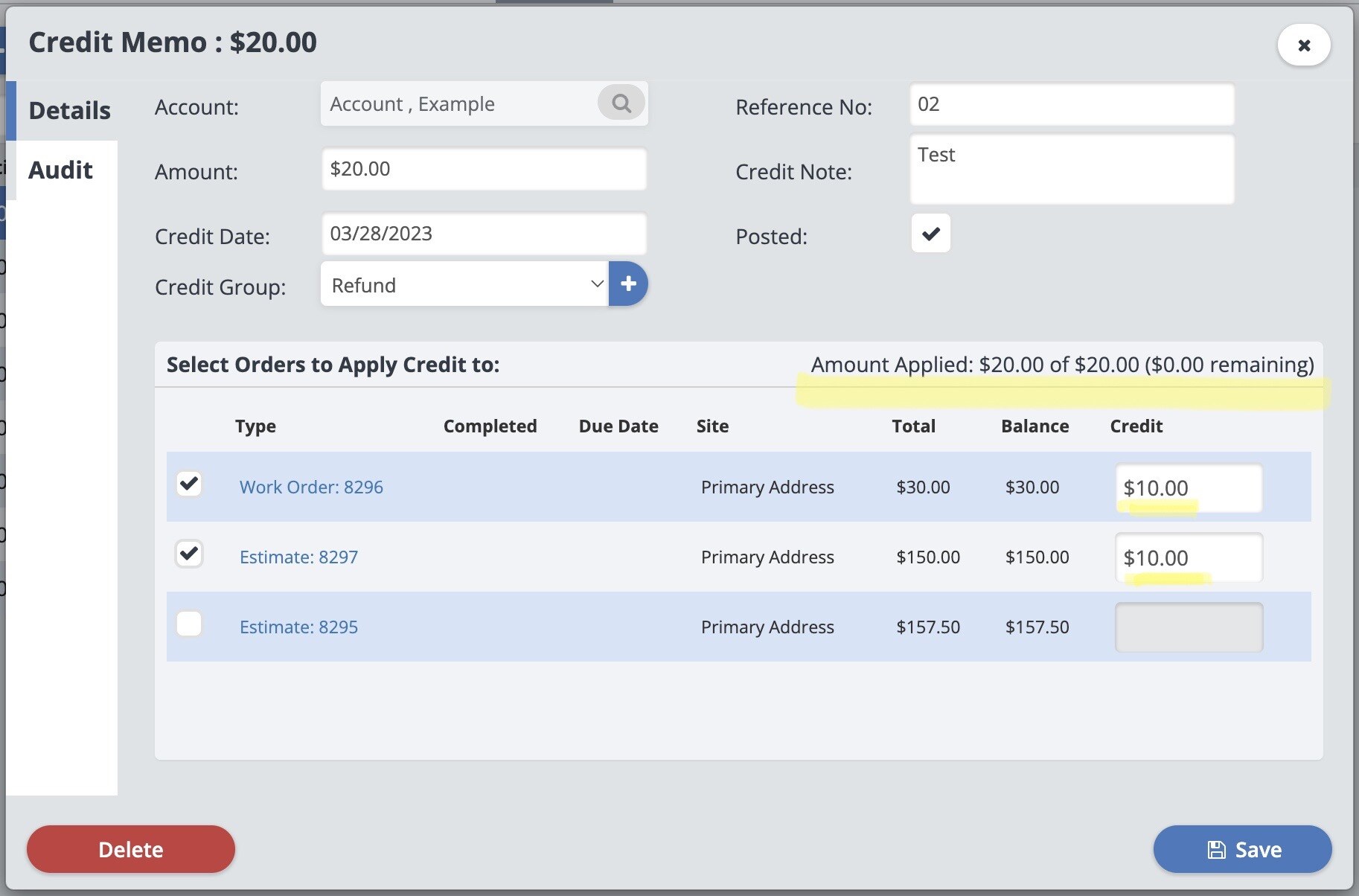Uncheck the Work Order 8296 checkbox

(189, 484)
